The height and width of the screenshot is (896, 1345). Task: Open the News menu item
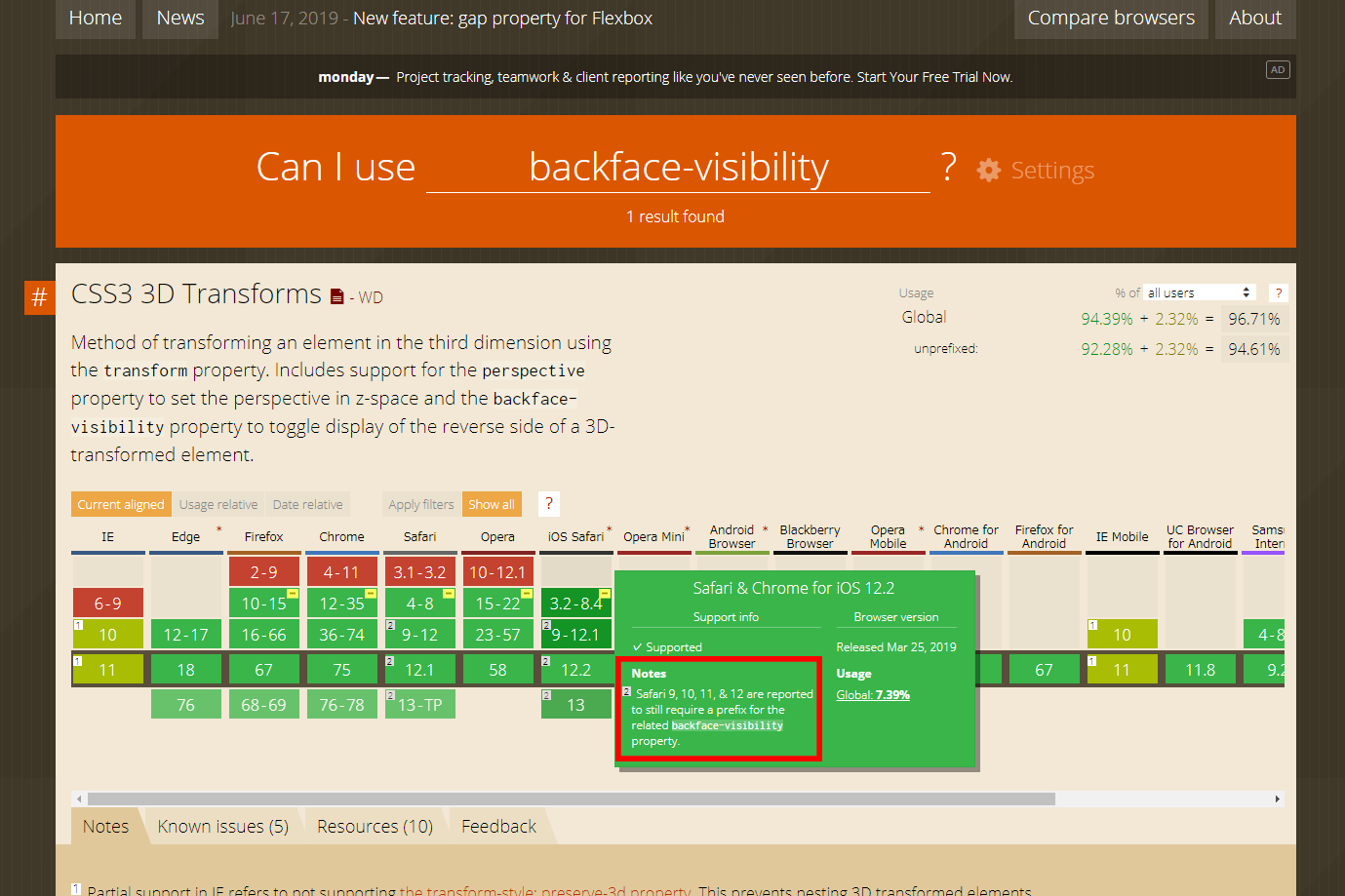click(180, 19)
